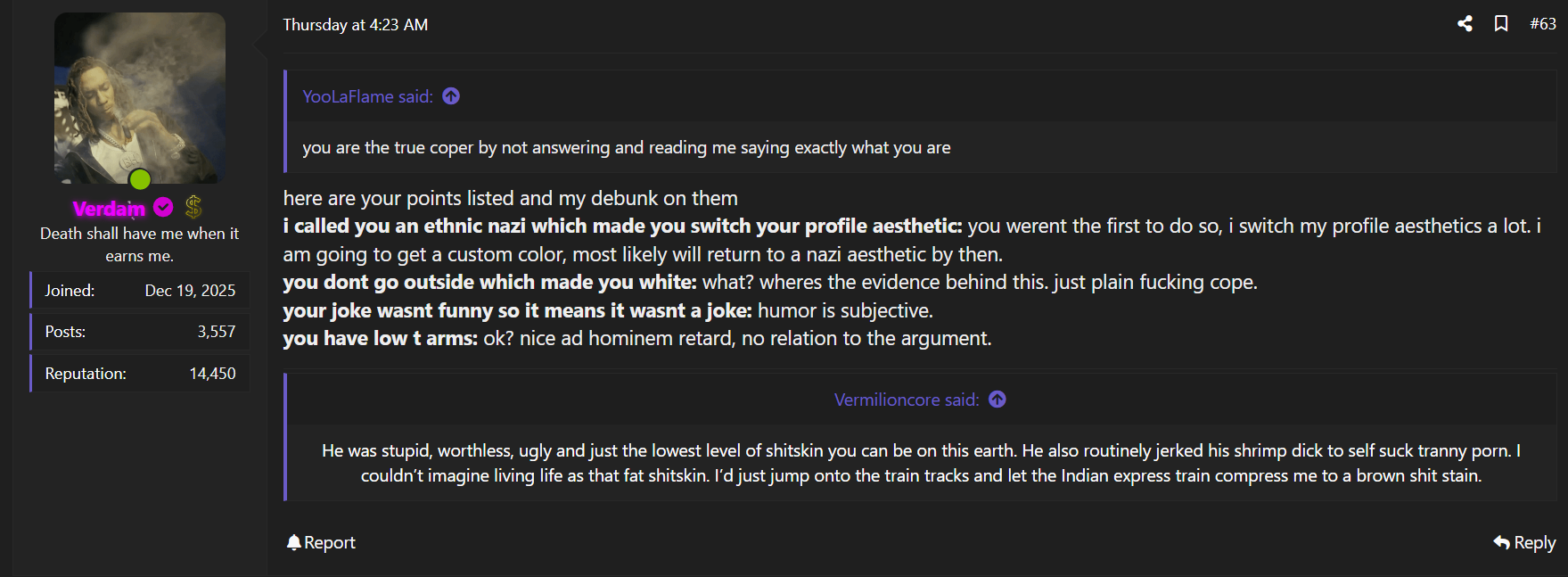Open Verdaim's avatar image
The width and height of the screenshot is (1568, 577).
click(x=140, y=94)
